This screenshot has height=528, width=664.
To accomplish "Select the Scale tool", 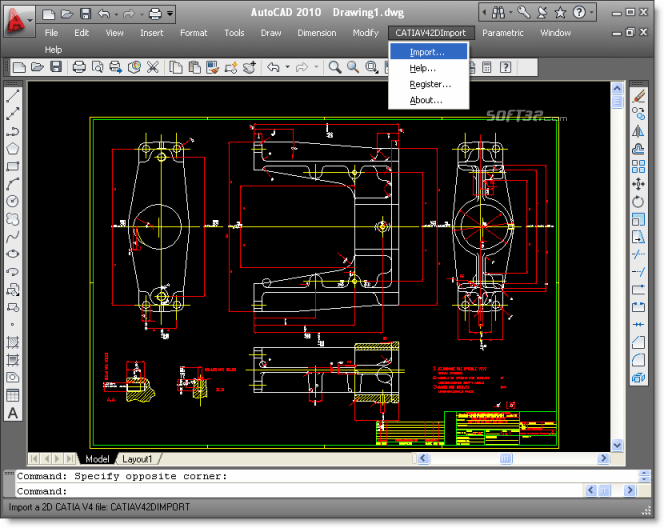I will click(x=639, y=219).
